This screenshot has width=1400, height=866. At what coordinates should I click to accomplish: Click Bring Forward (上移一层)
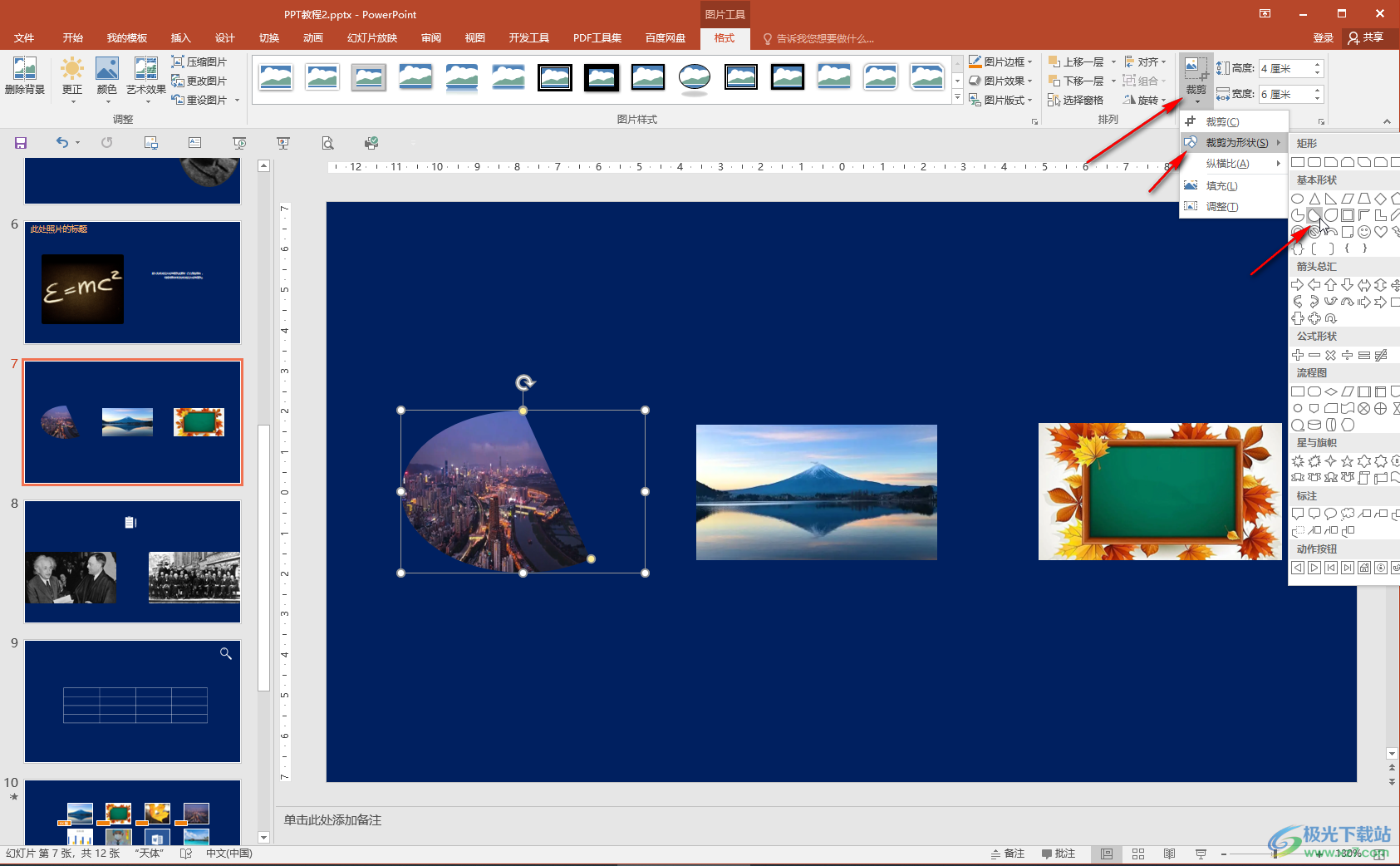(x=1076, y=62)
